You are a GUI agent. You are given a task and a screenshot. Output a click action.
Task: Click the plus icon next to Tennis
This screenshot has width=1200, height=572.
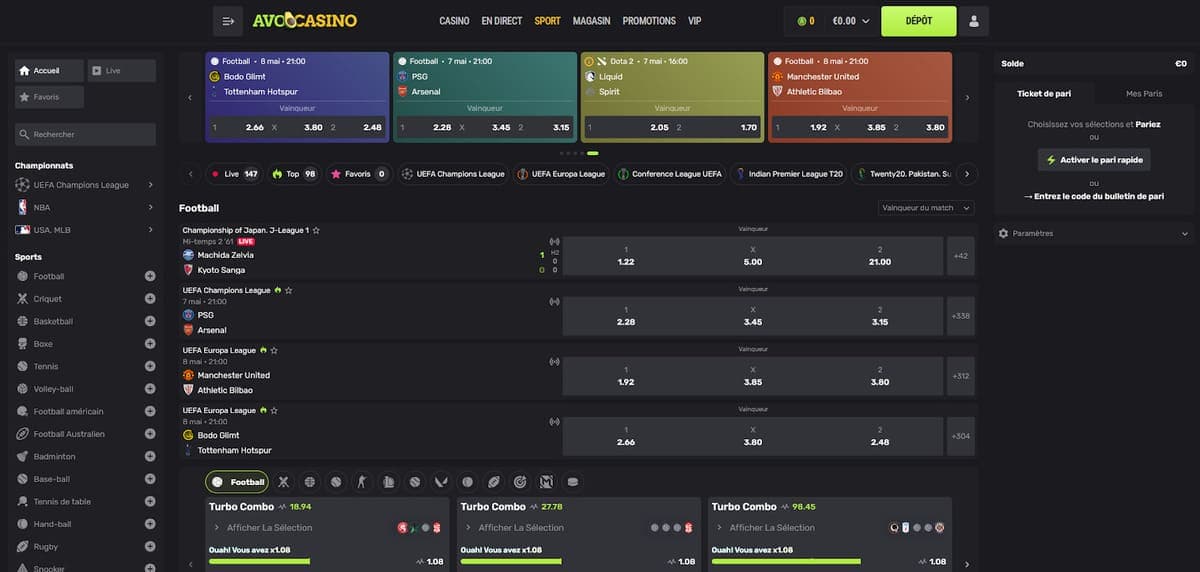tap(150, 367)
